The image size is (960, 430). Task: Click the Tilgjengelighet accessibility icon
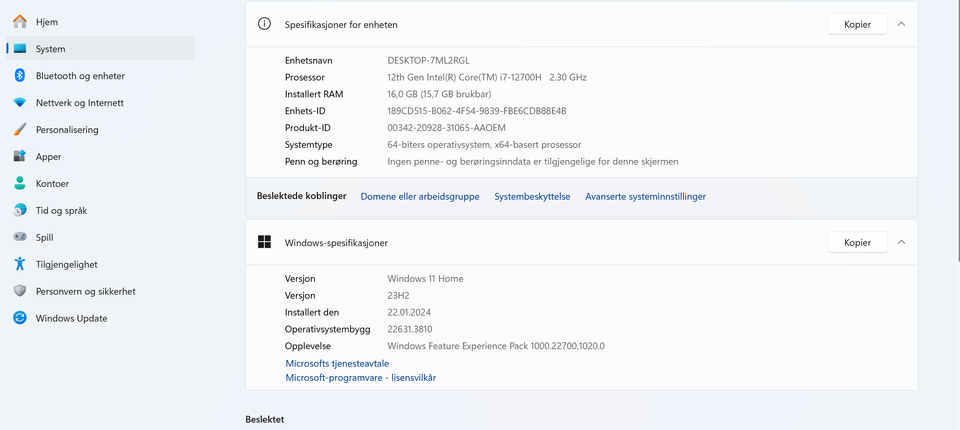[x=19, y=264]
